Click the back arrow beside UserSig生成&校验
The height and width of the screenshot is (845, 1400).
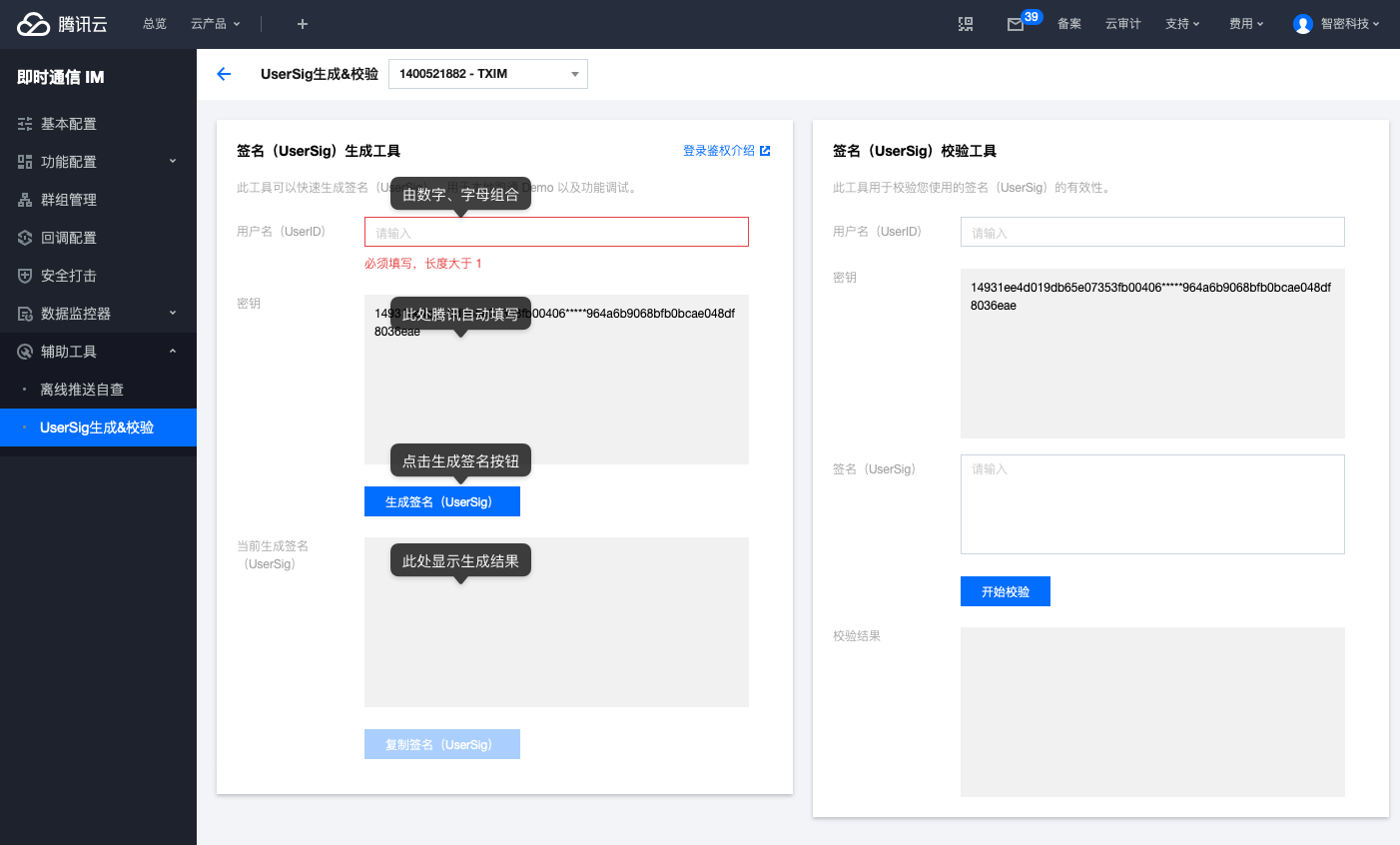click(x=224, y=74)
